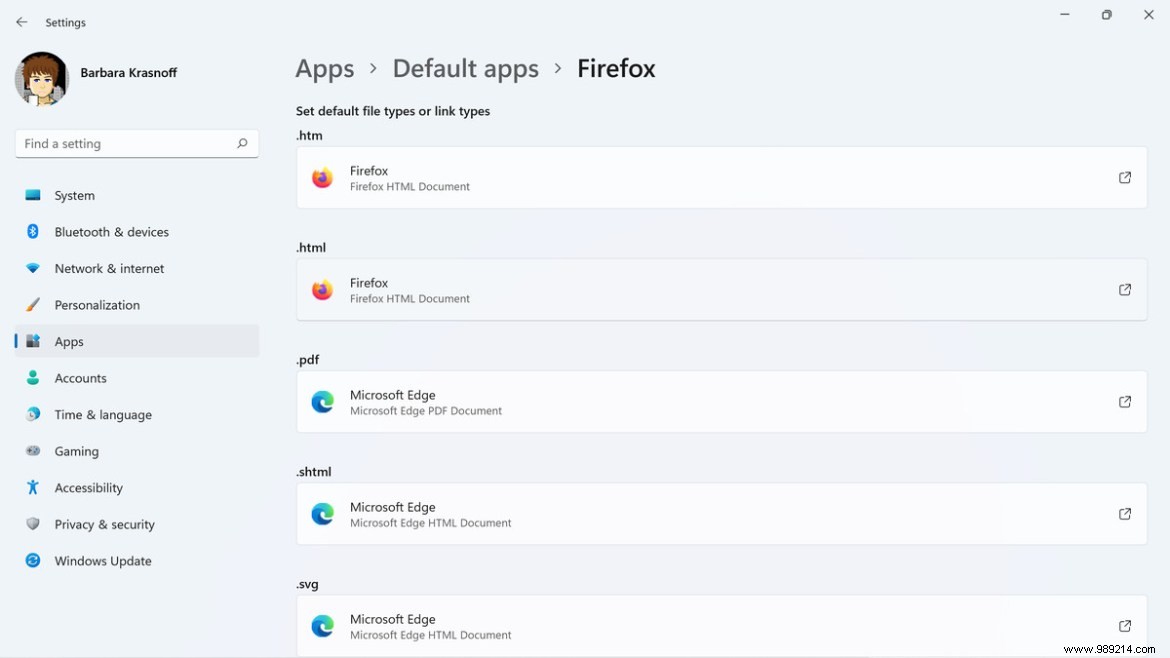Select Accounts in the settings sidebar

[80, 378]
